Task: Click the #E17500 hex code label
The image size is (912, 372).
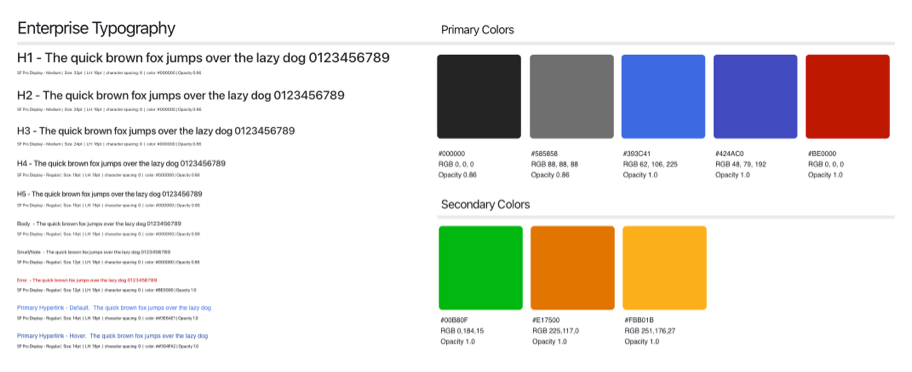Action: click(546, 320)
